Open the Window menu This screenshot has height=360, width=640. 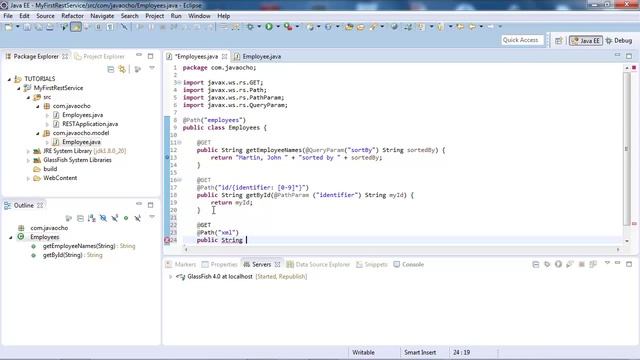(199, 16)
